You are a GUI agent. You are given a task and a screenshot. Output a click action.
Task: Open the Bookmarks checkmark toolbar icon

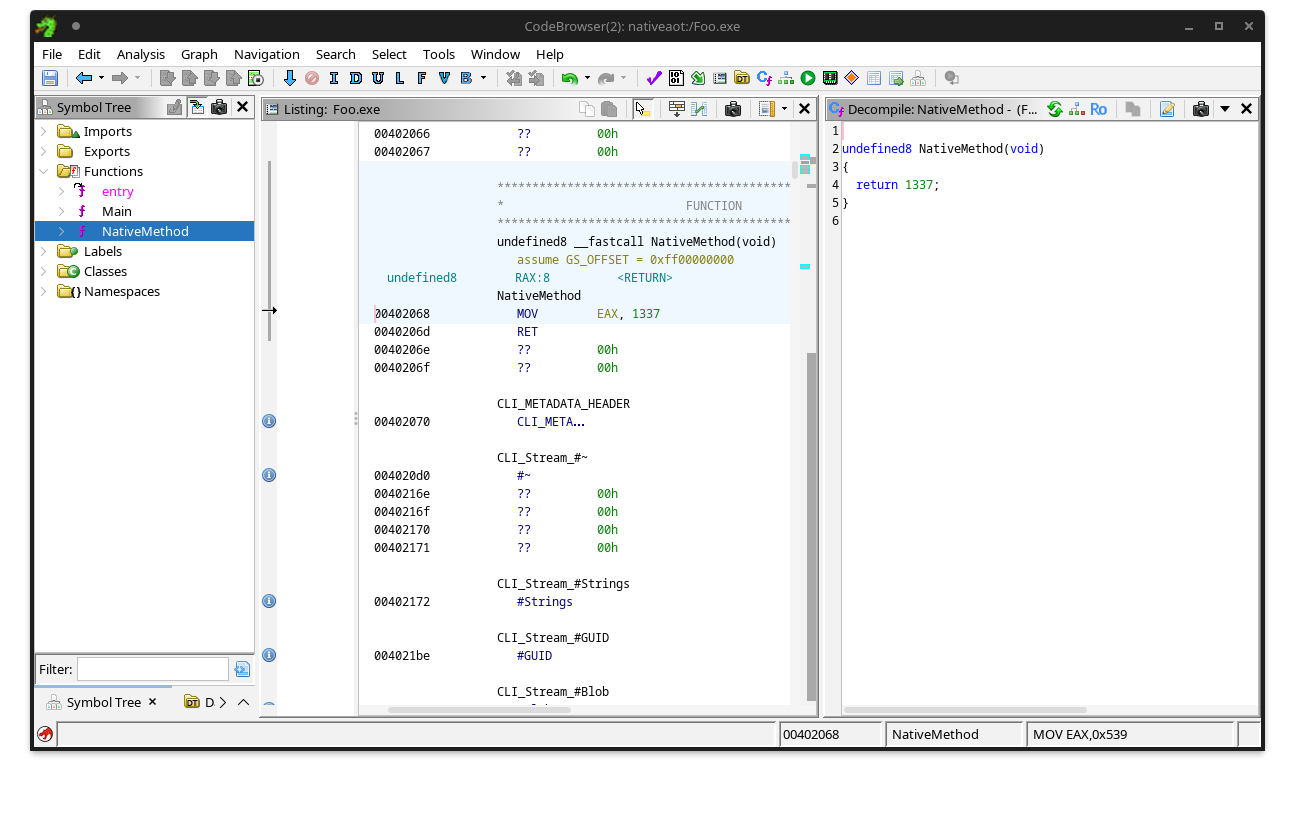654,78
